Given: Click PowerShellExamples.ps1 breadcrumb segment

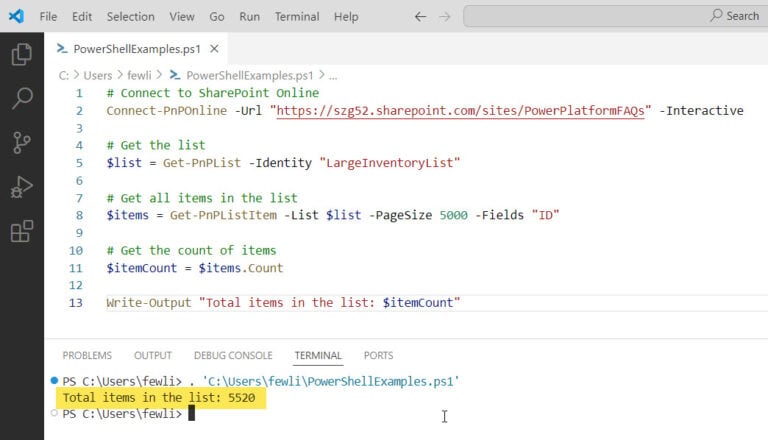Looking at the screenshot, I should (249, 75).
